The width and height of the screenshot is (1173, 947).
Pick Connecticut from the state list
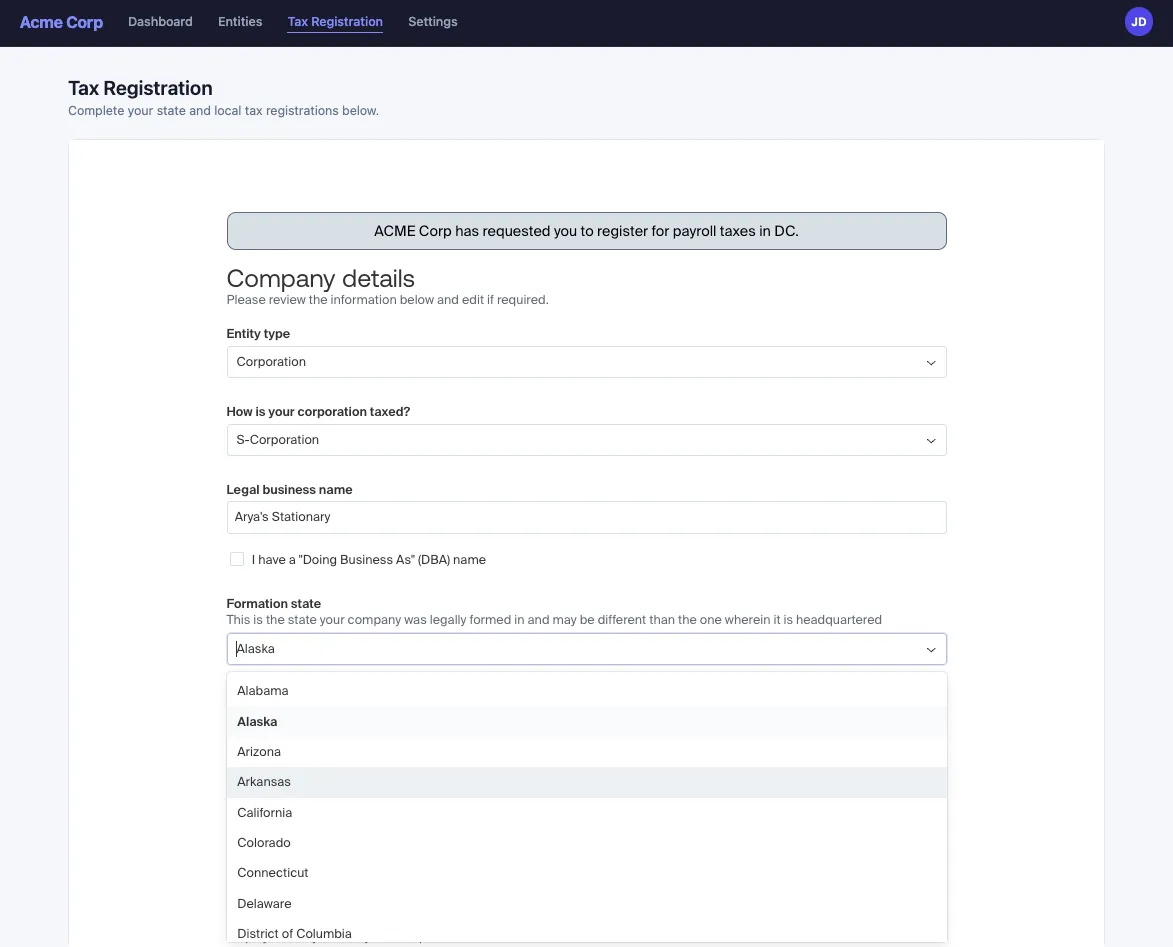586,873
